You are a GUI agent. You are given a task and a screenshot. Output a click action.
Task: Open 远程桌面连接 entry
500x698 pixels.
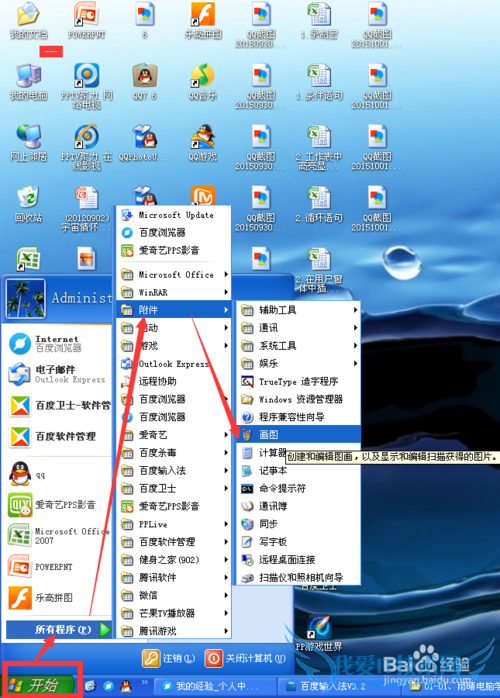tap(298, 560)
